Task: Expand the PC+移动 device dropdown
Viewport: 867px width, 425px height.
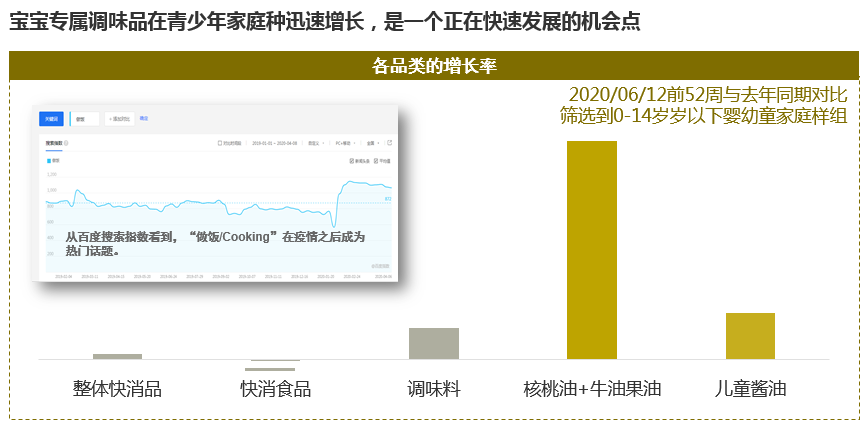Action: click(x=346, y=143)
